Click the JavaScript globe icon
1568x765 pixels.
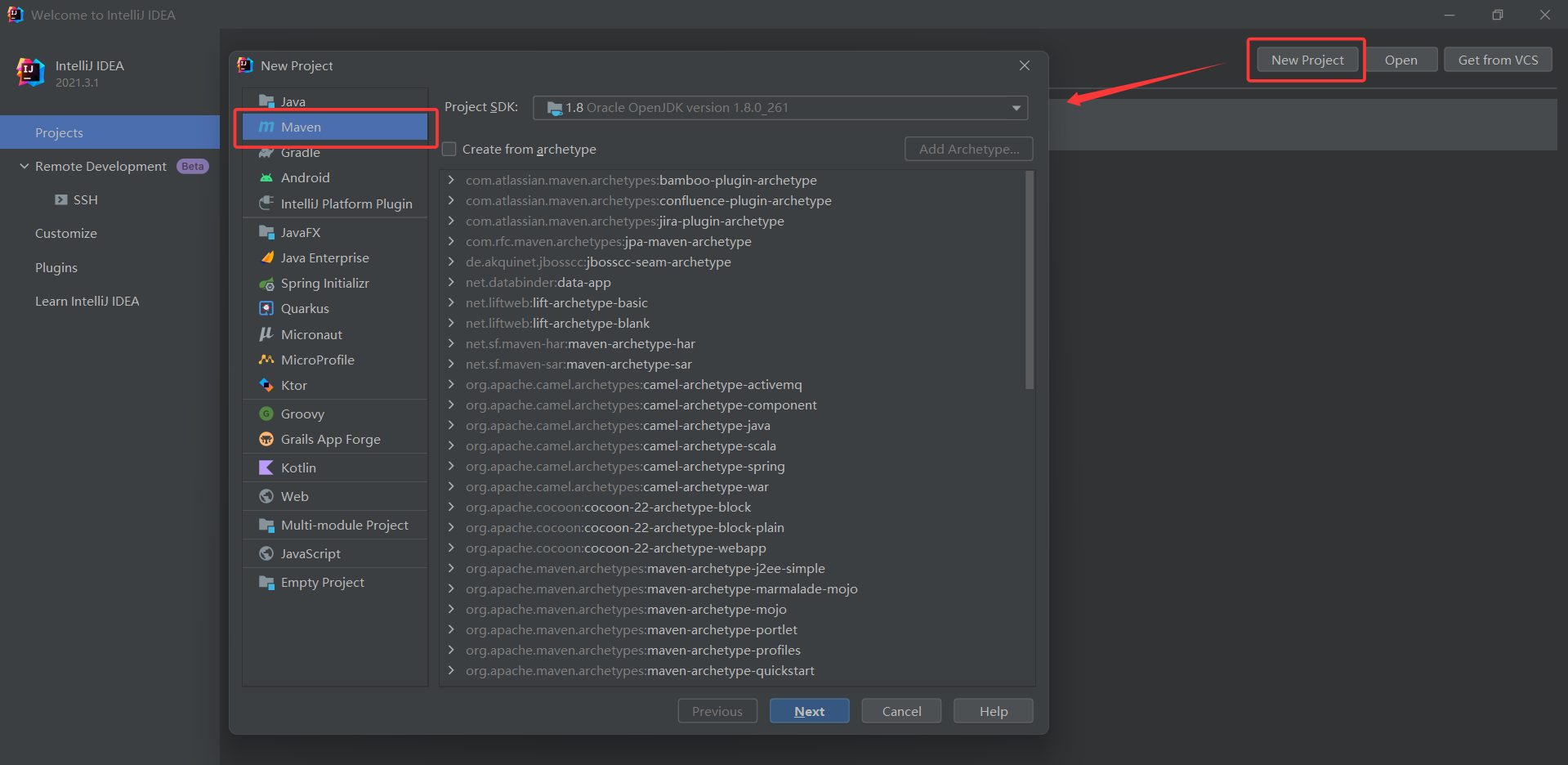pos(266,553)
